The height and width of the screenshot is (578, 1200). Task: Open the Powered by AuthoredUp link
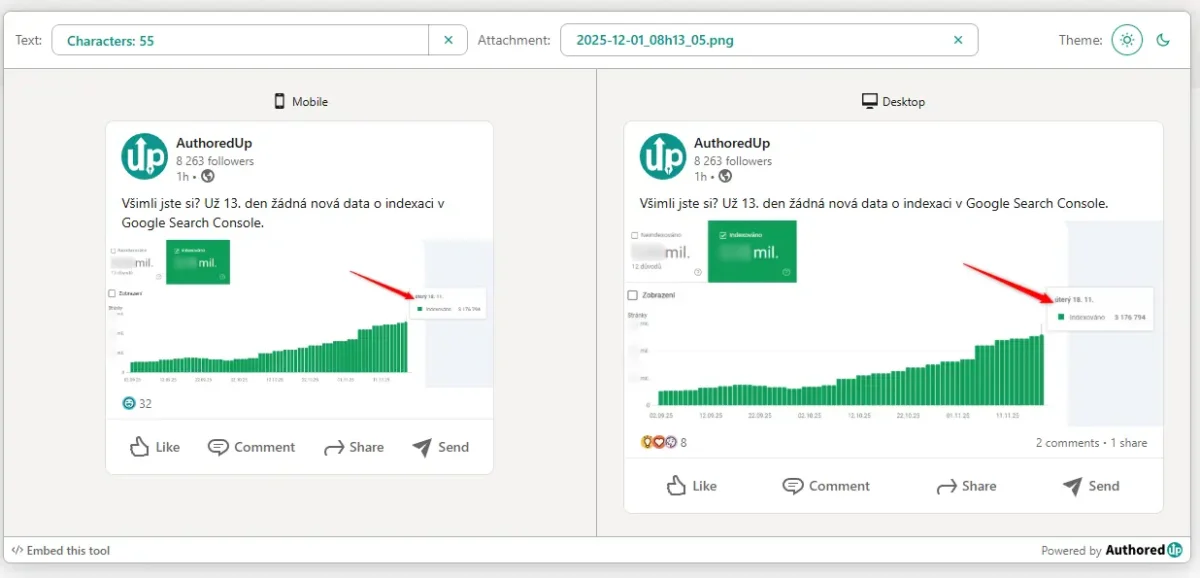1111,550
